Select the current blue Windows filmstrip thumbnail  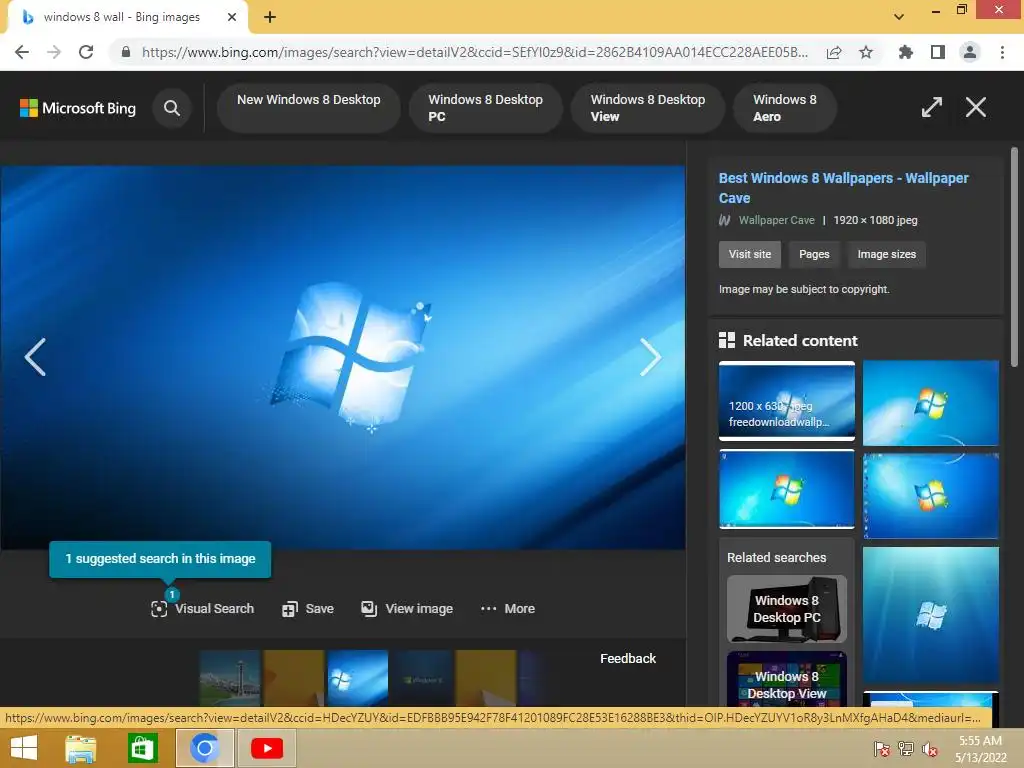[357, 678]
